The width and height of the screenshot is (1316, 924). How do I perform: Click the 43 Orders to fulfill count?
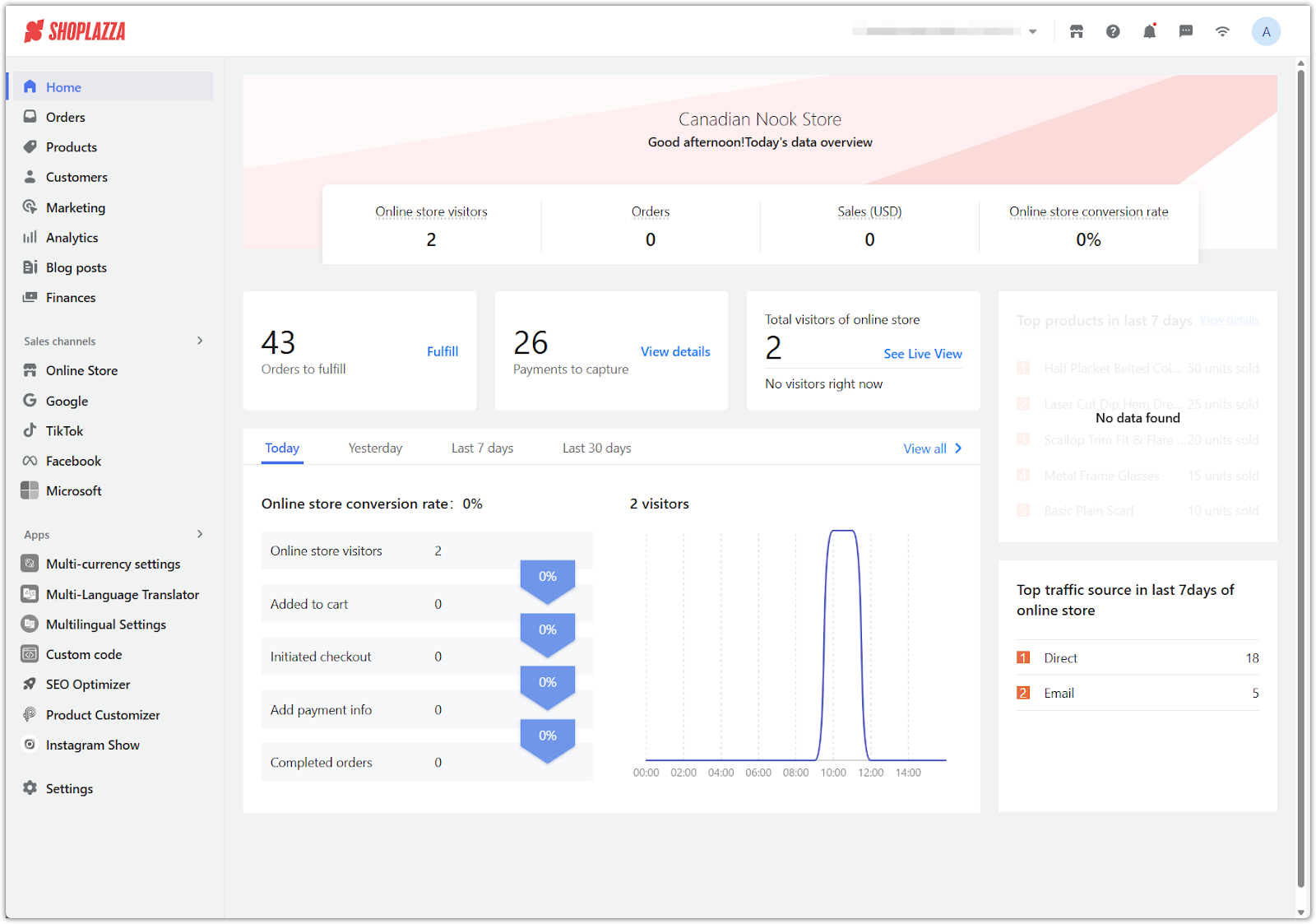coord(278,342)
